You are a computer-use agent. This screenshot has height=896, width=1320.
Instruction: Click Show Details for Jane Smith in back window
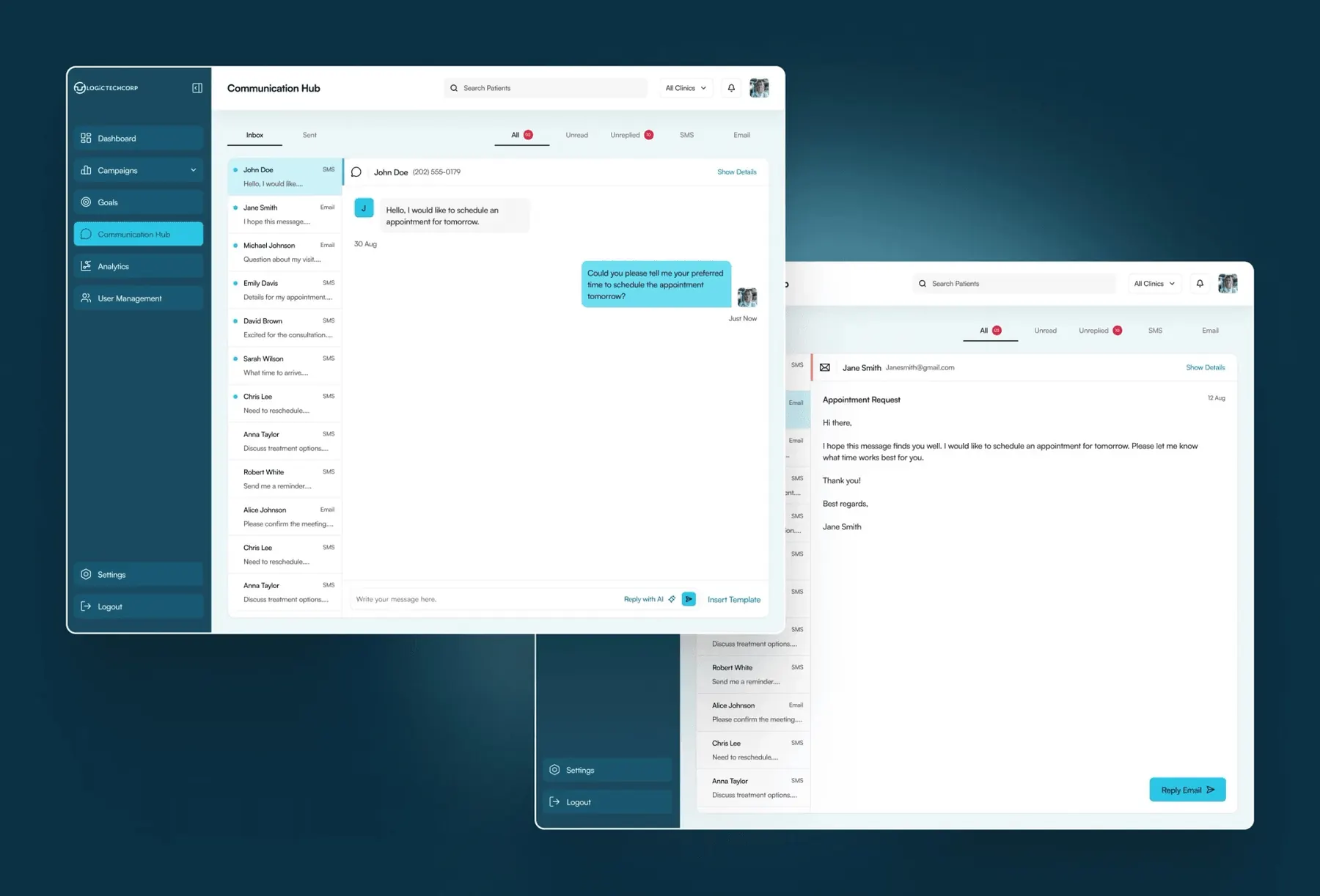(1205, 367)
